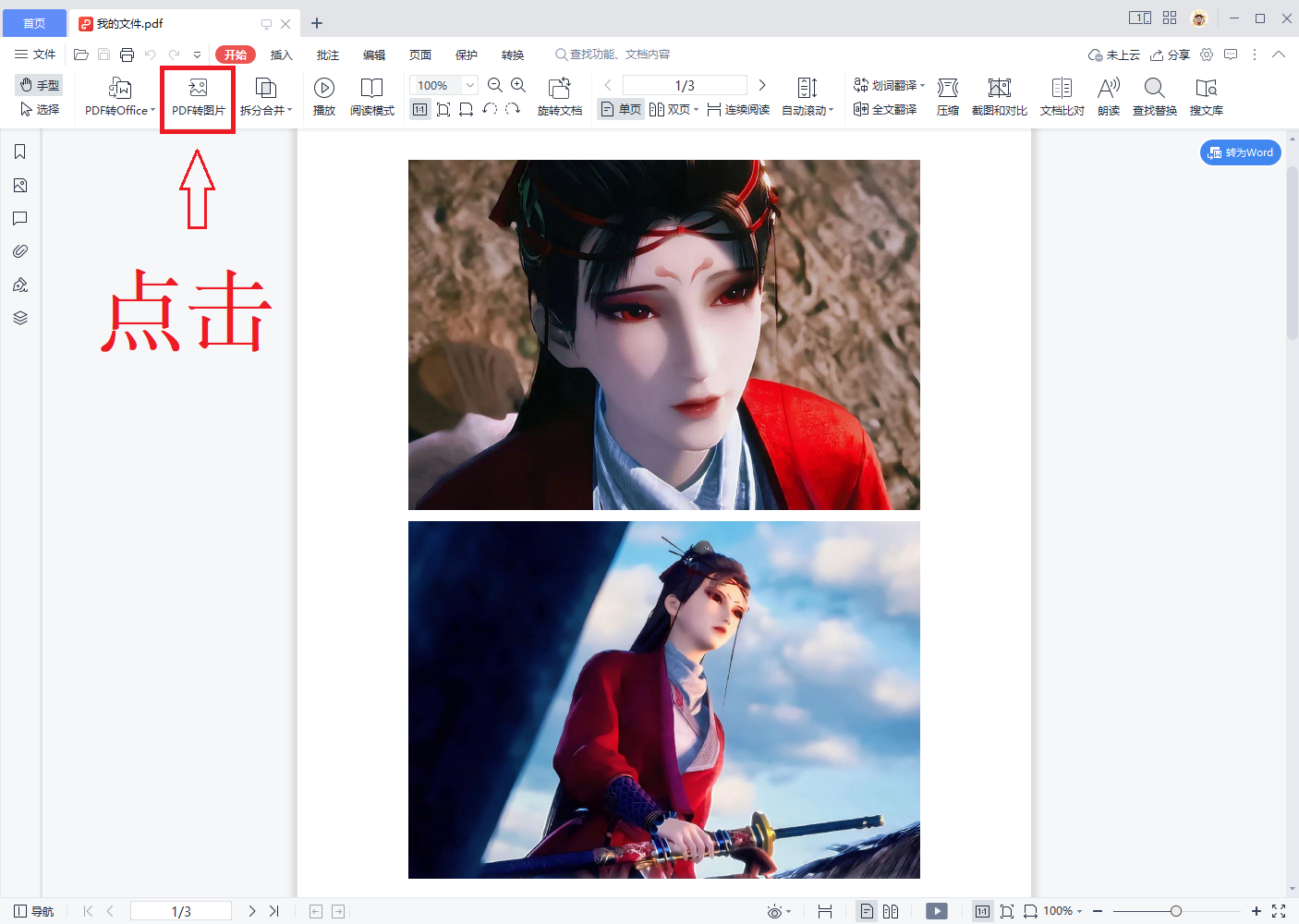Rotate page counterclockwise icon
The image size is (1299, 924).
pyautogui.click(x=490, y=109)
